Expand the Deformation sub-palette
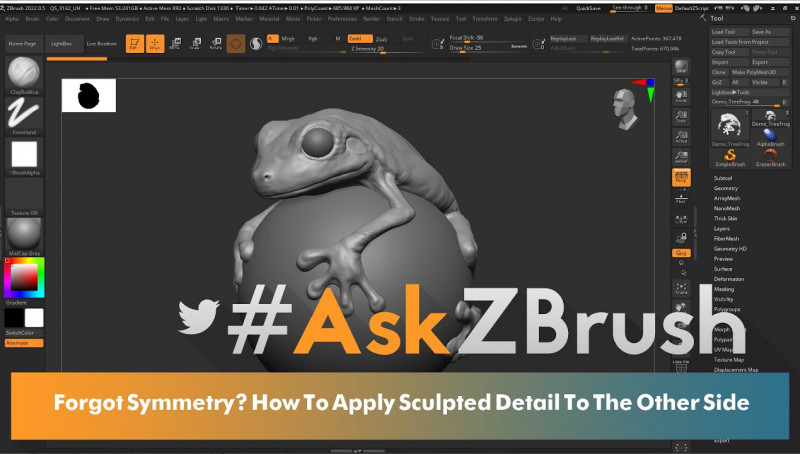 tap(729, 279)
